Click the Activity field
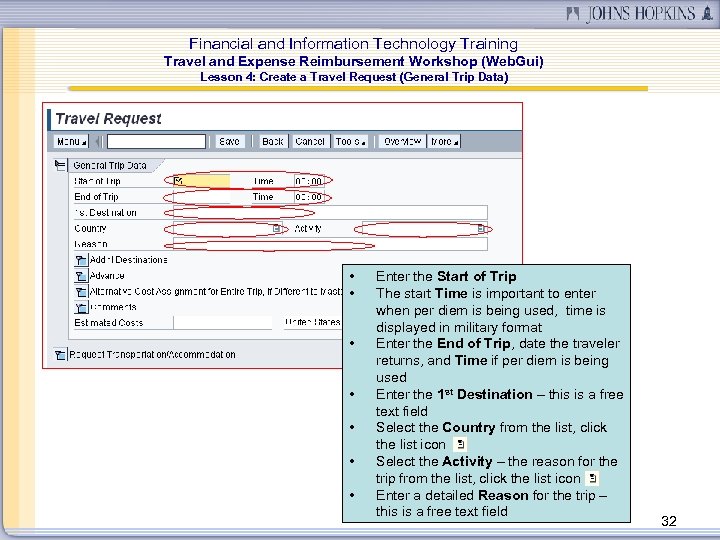This screenshot has height=540, width=720. coord(424,228)
